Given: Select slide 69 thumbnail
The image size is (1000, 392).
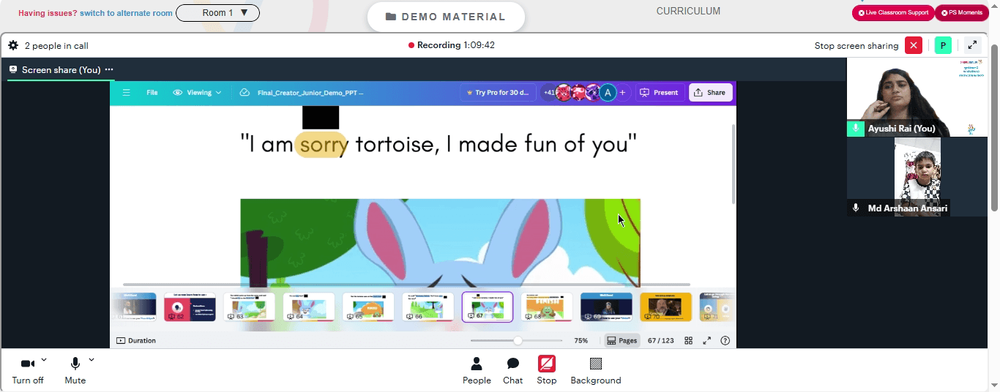Looking at the screenshot, I should (x=607, y=307).
